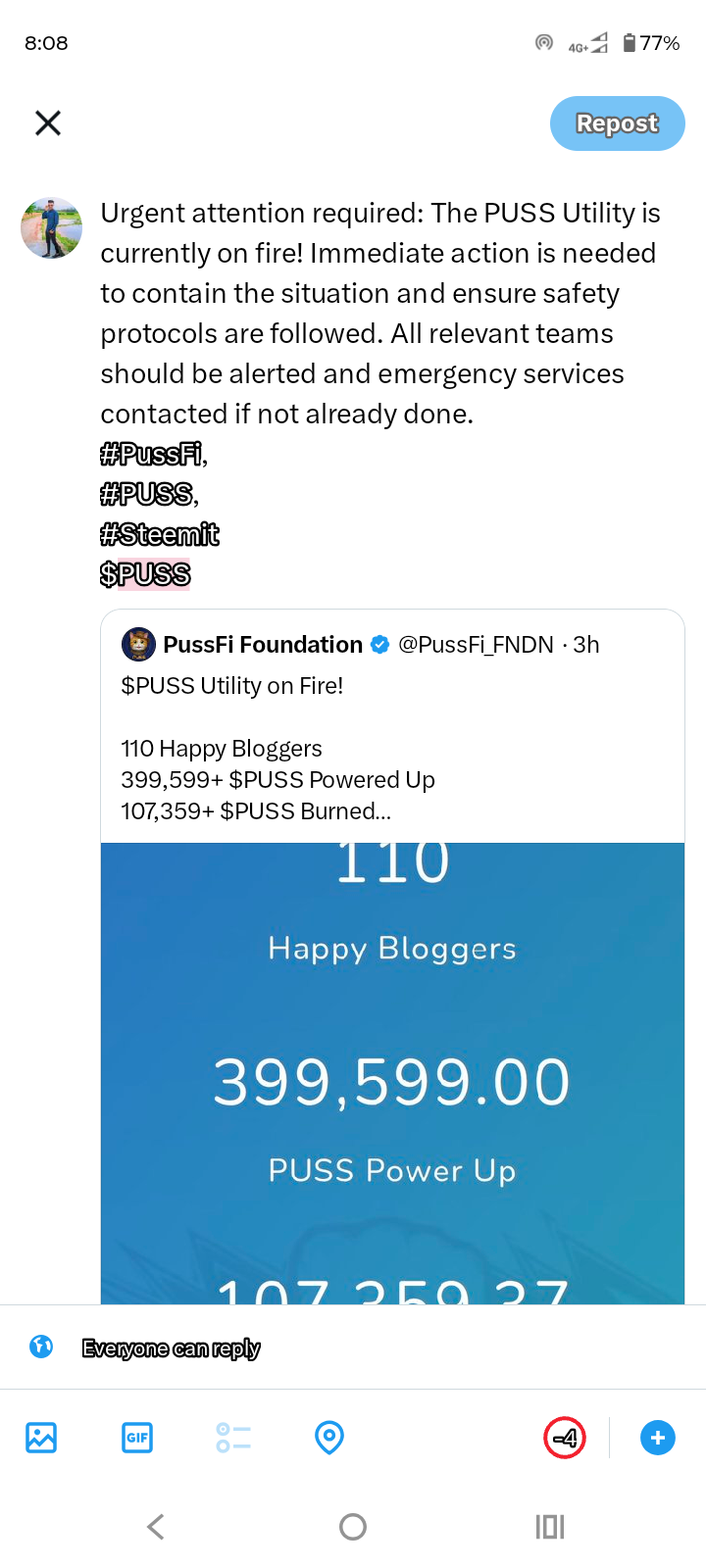Viewport: 706px width, 1568px height.
Task: Tap the globe icon beside reply settings
Action: (x=41, y=1347)
